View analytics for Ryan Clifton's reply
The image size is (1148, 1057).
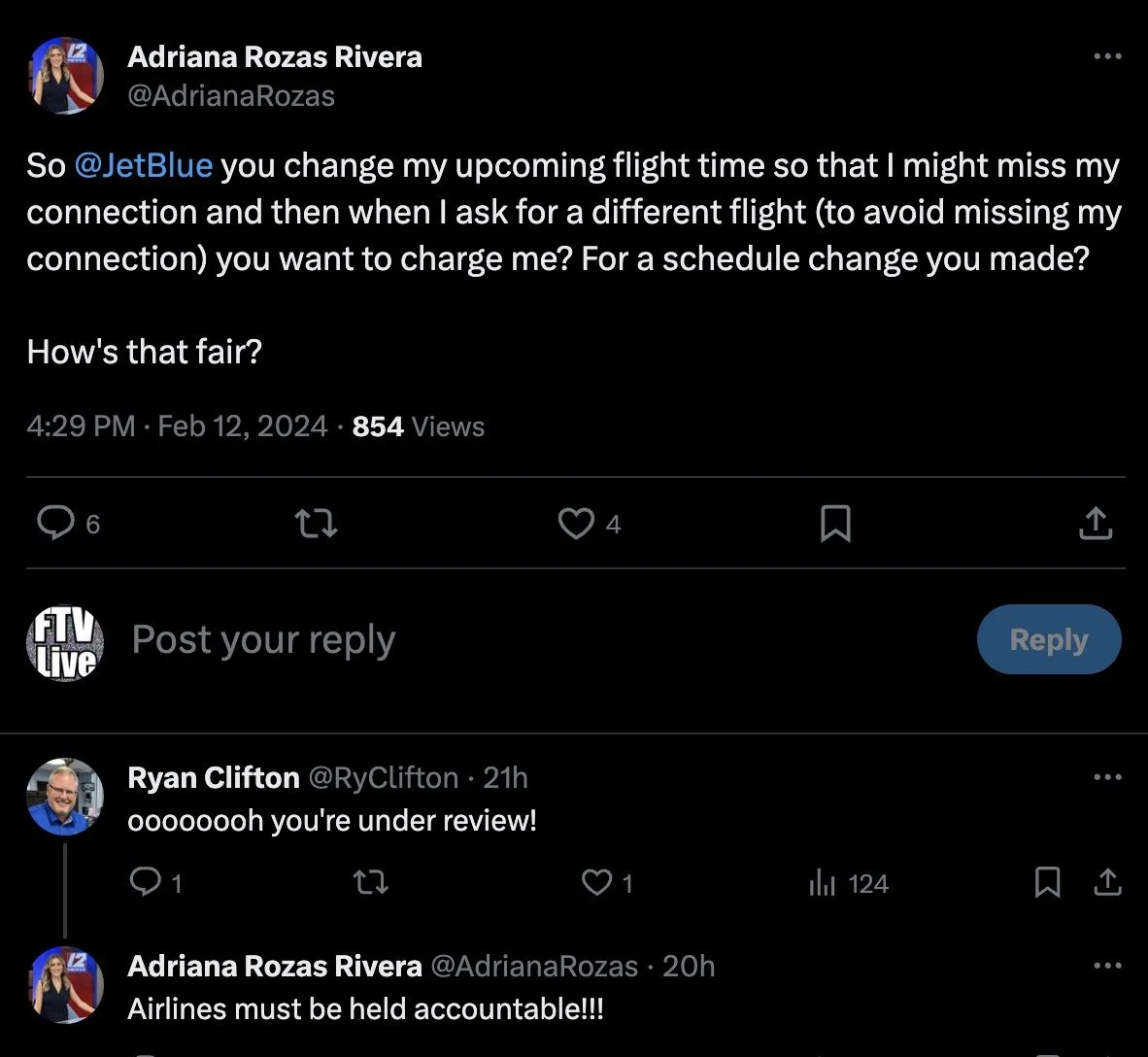coord(824,883)
